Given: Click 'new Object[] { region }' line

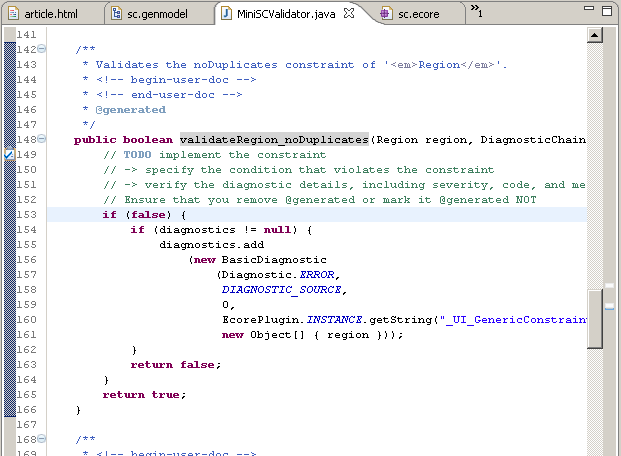Looking at the screenshot, I should click(312, 335).
